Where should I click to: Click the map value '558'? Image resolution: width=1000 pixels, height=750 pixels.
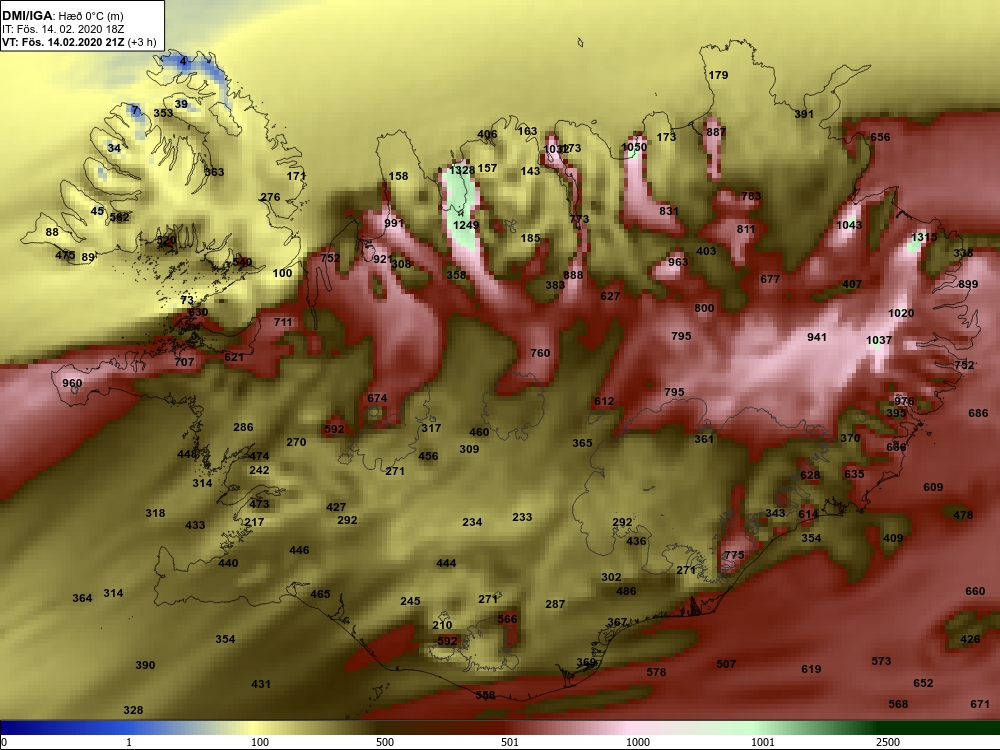coord(485,695)
